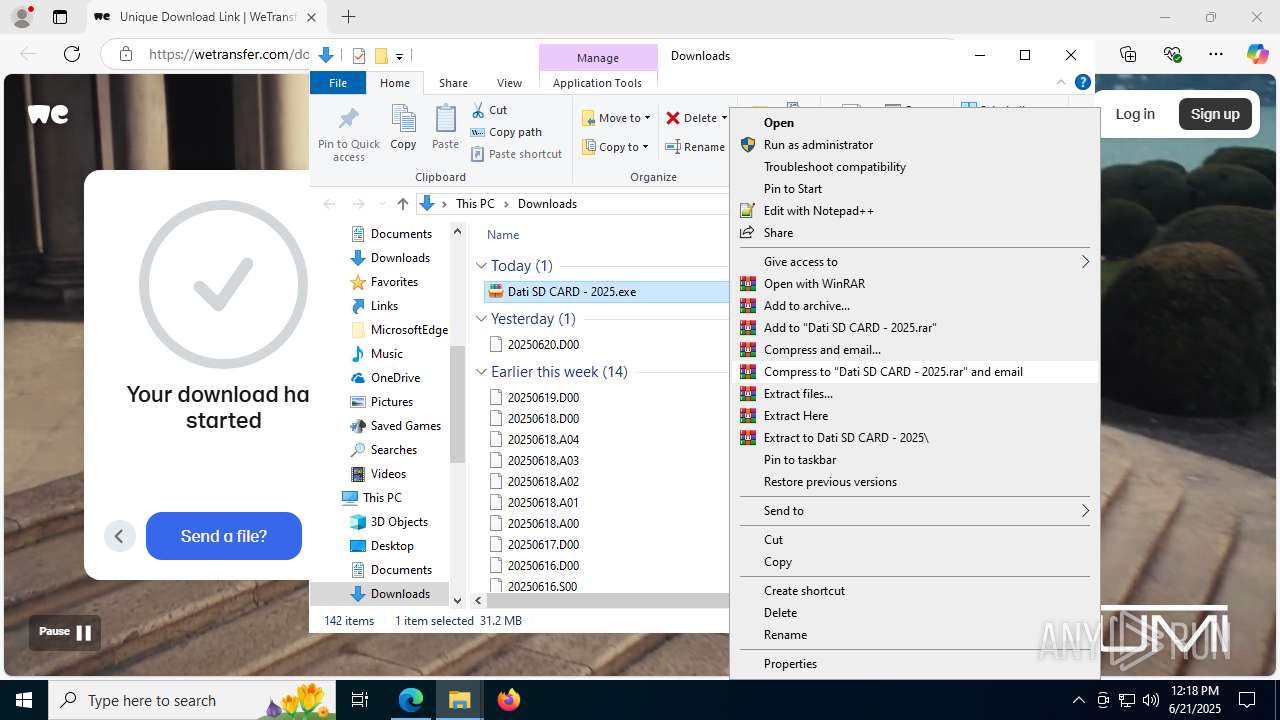This screenshot has height=720, width=1280.
Task: Click Explorer up-one-level arrow
Action: pos(402,204)
